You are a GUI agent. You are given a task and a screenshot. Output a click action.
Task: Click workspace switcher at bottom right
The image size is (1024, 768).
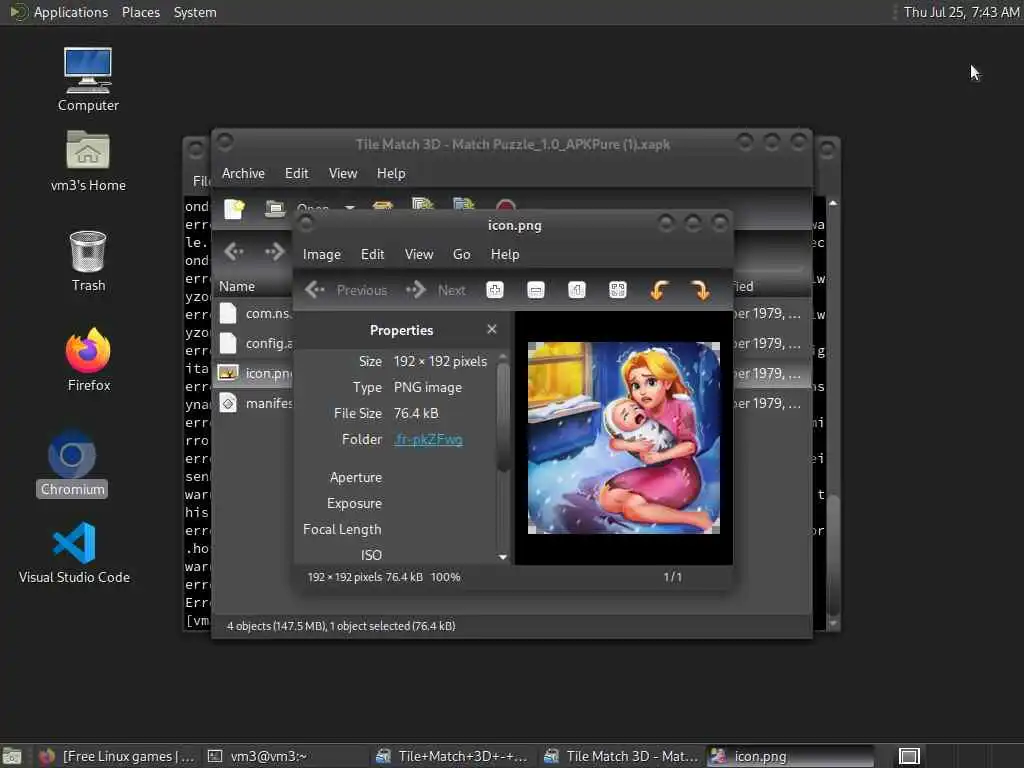click(909, 756)
